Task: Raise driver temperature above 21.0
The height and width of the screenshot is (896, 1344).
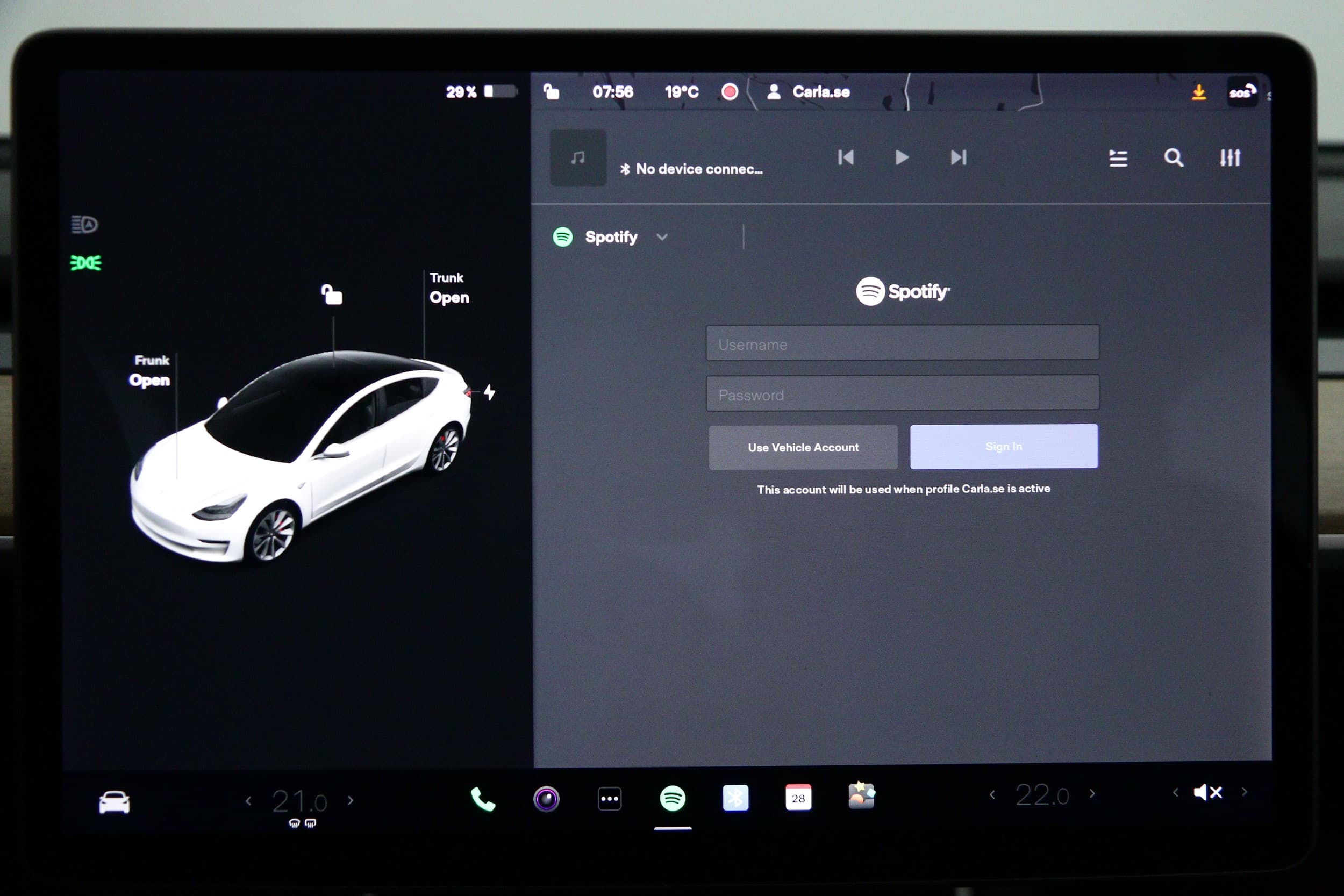Action: (351, 800)
